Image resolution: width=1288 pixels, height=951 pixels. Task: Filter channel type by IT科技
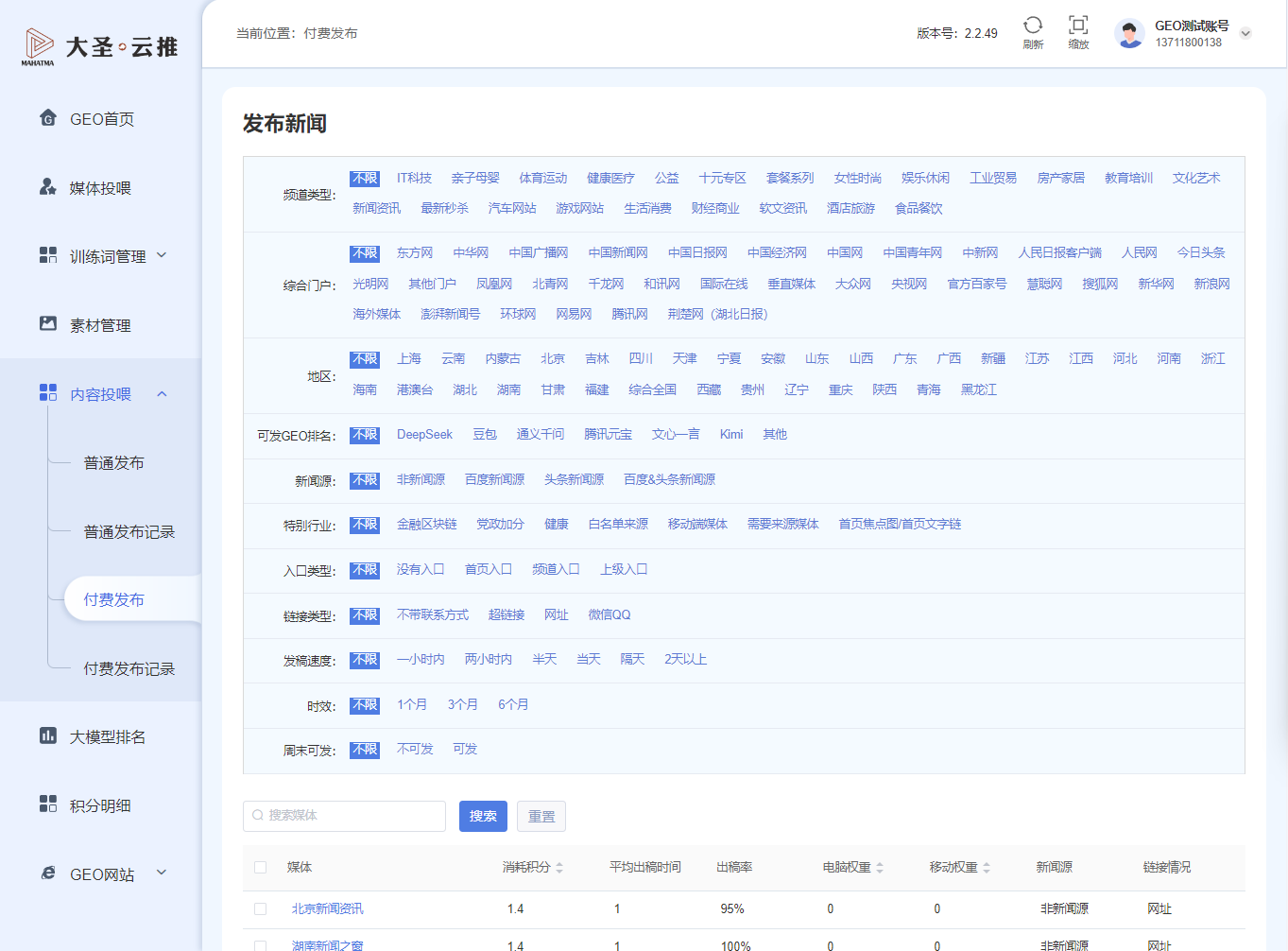(x=414, y=179)
